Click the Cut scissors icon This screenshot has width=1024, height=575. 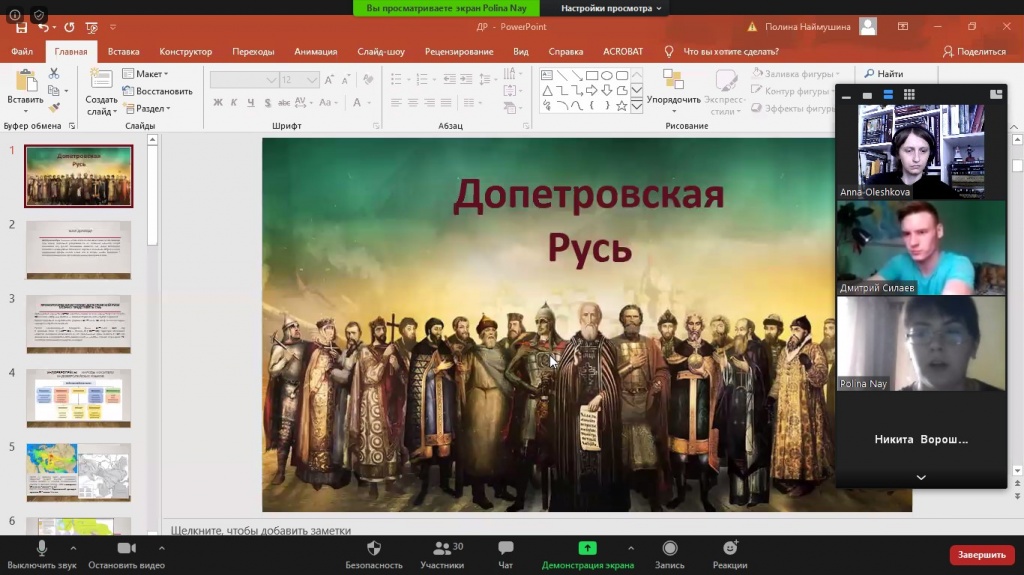tap(54, 74)
